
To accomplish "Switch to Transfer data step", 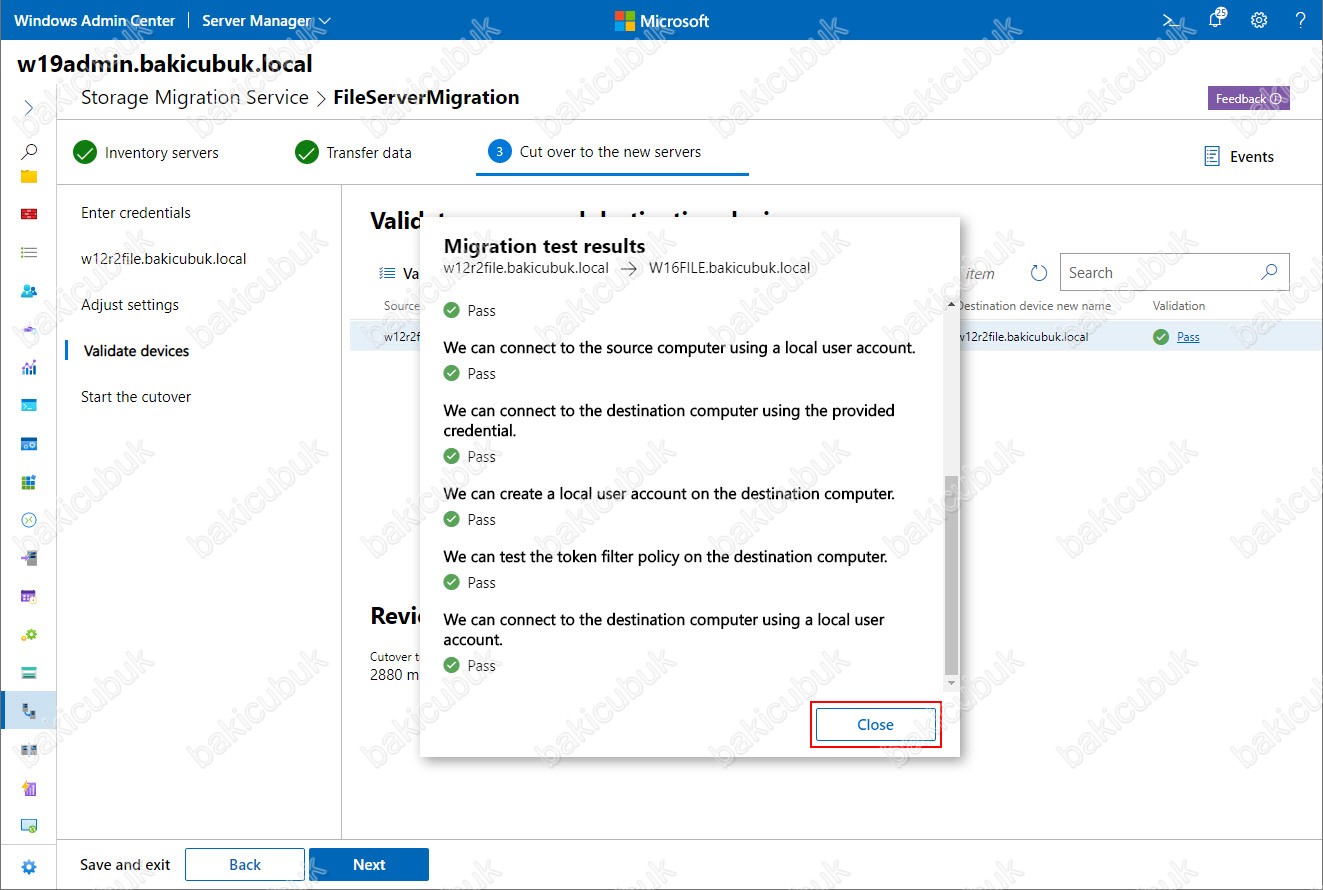I will click(353, 152).
